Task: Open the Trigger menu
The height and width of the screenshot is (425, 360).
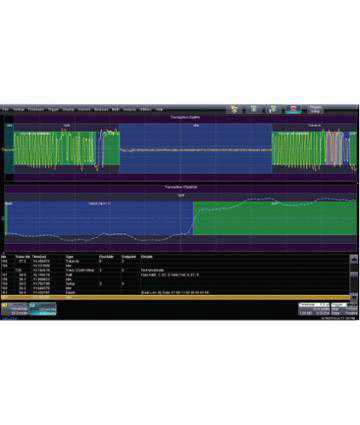Action: pos(53,110)
